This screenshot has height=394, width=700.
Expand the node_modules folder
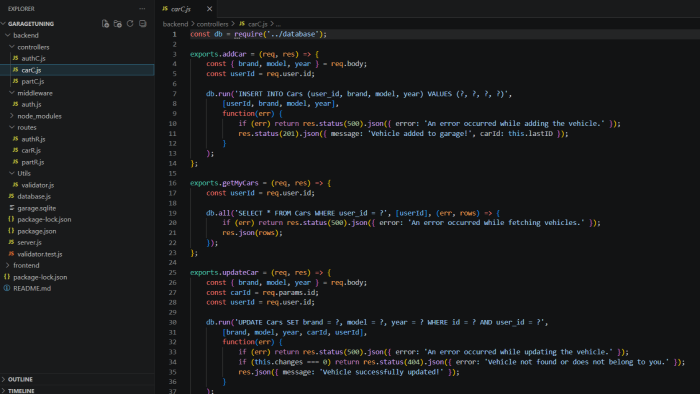(x=39, y=116)
